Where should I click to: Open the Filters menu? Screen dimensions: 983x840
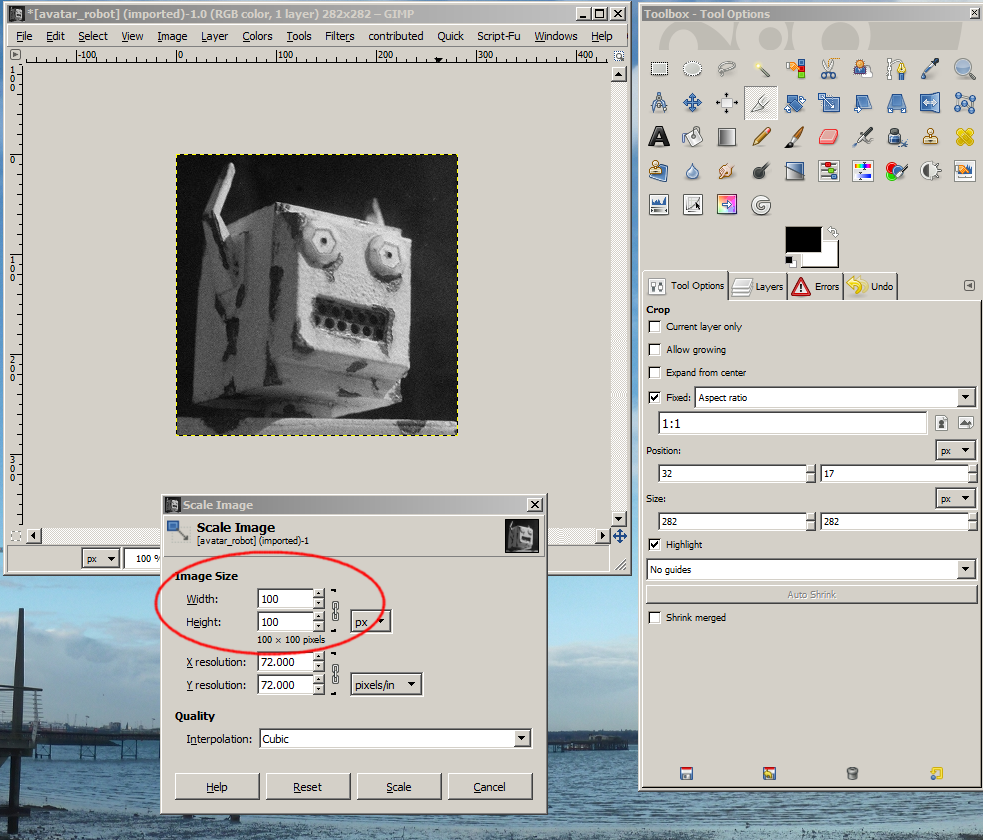339,36
